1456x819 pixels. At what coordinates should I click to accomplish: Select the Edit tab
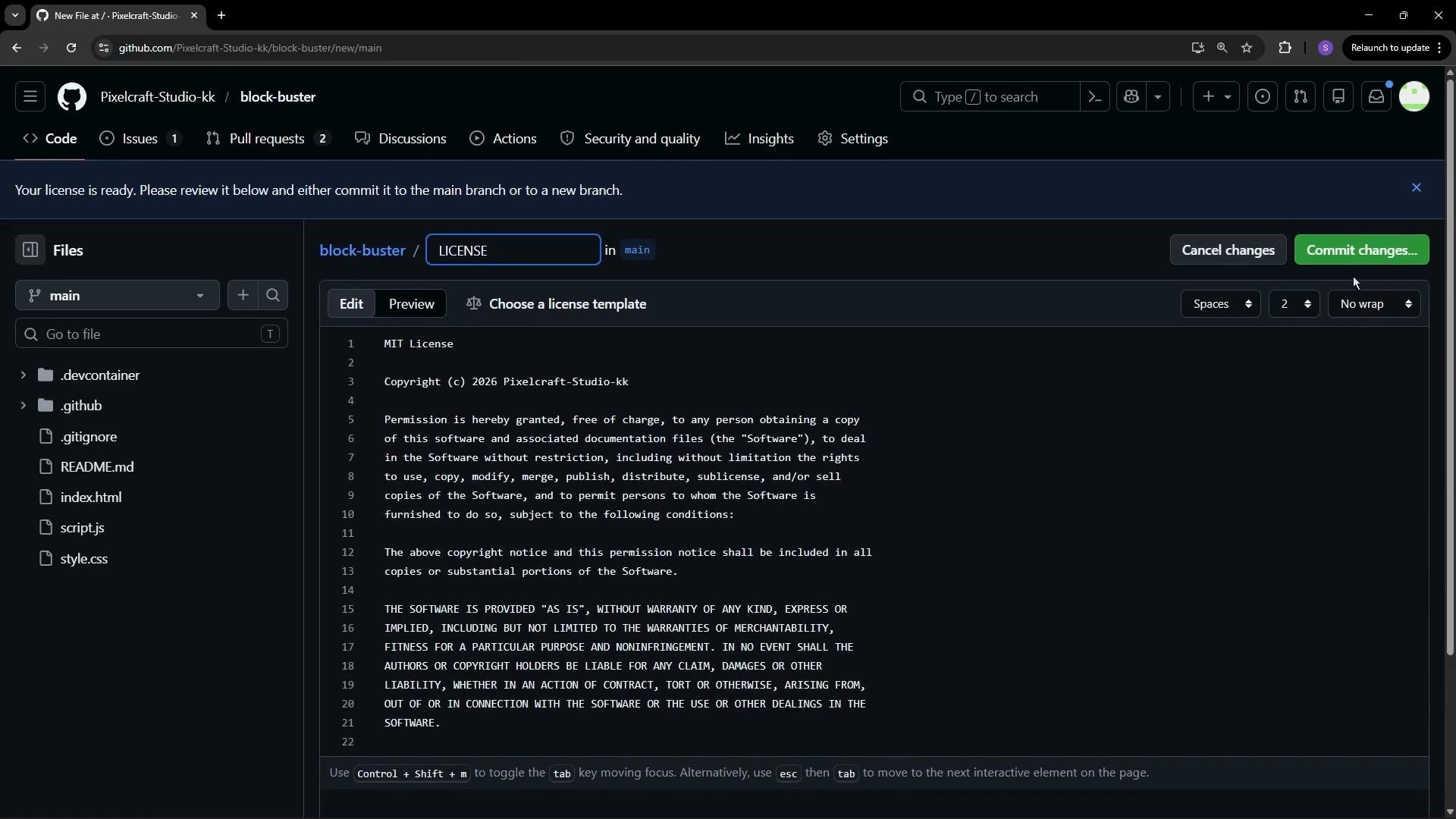[x=351, y=304]
